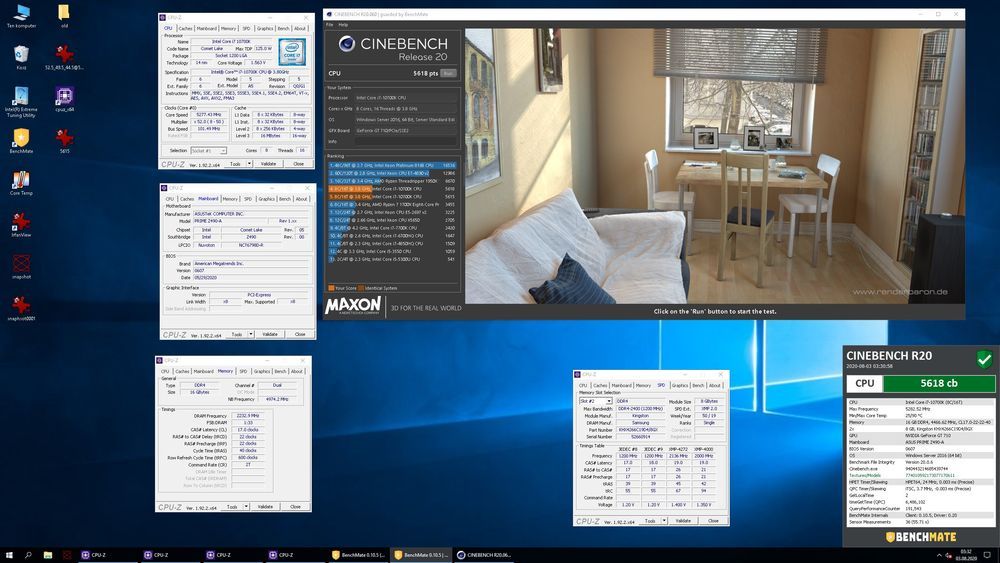Open taskbar search magnifier
The height and width of the screenshot is (563, 1000).
pos(28,555)
